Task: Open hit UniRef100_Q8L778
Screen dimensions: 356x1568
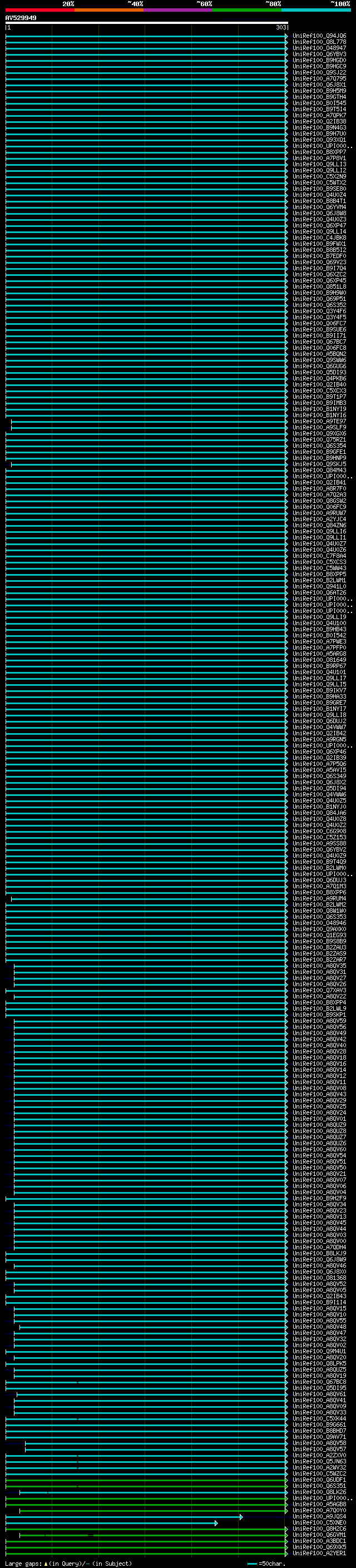Action: coord(319,42)
